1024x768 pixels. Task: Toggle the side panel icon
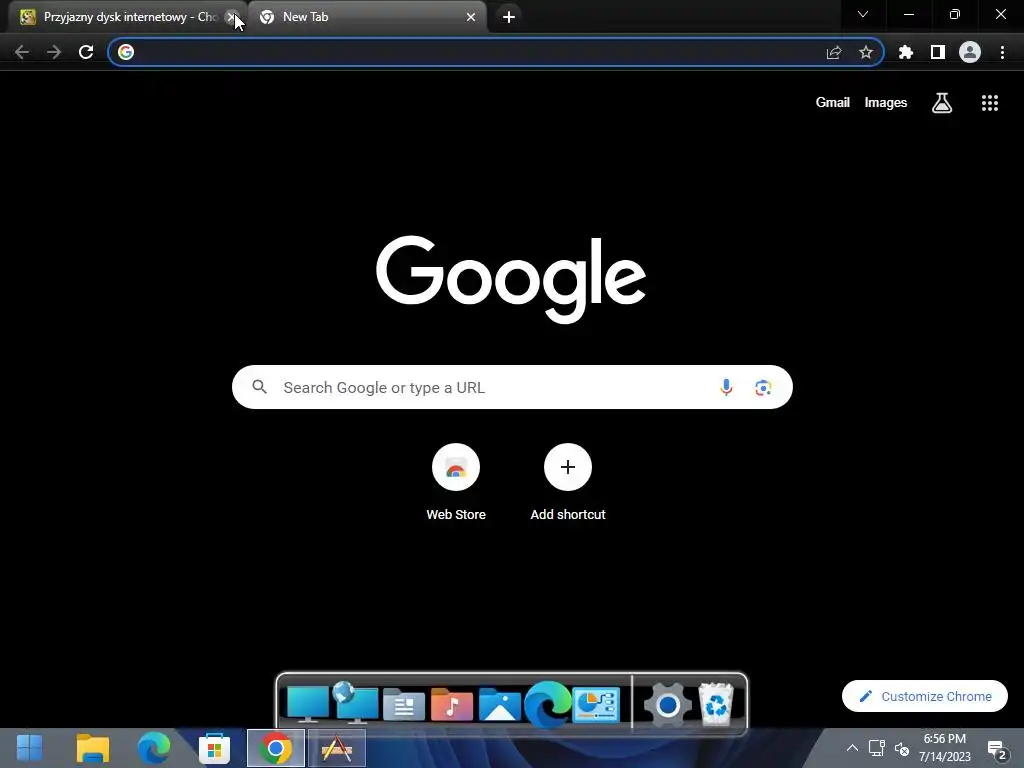(x=938, y=52)
